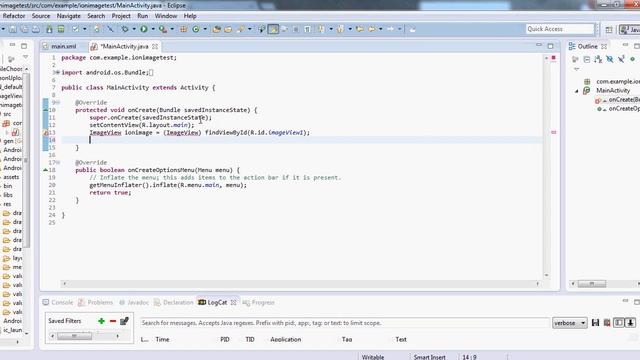
Task: Switch to the main.xml editor tab
Action: coord(64,46)
